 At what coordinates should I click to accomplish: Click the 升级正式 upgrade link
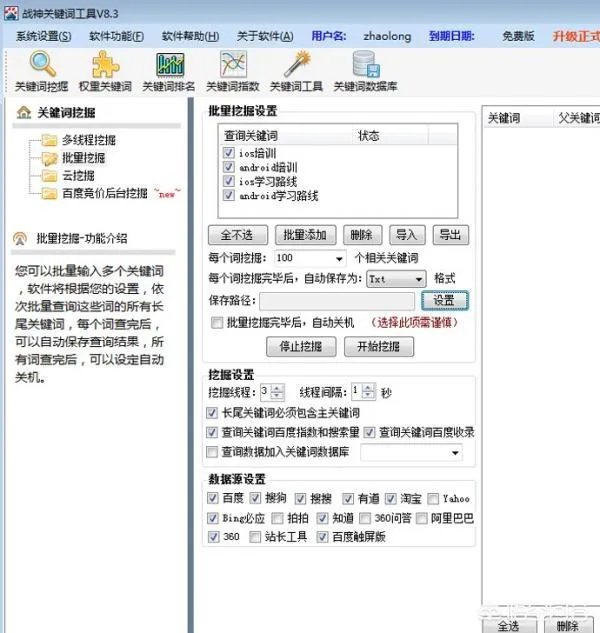point(576,36)
